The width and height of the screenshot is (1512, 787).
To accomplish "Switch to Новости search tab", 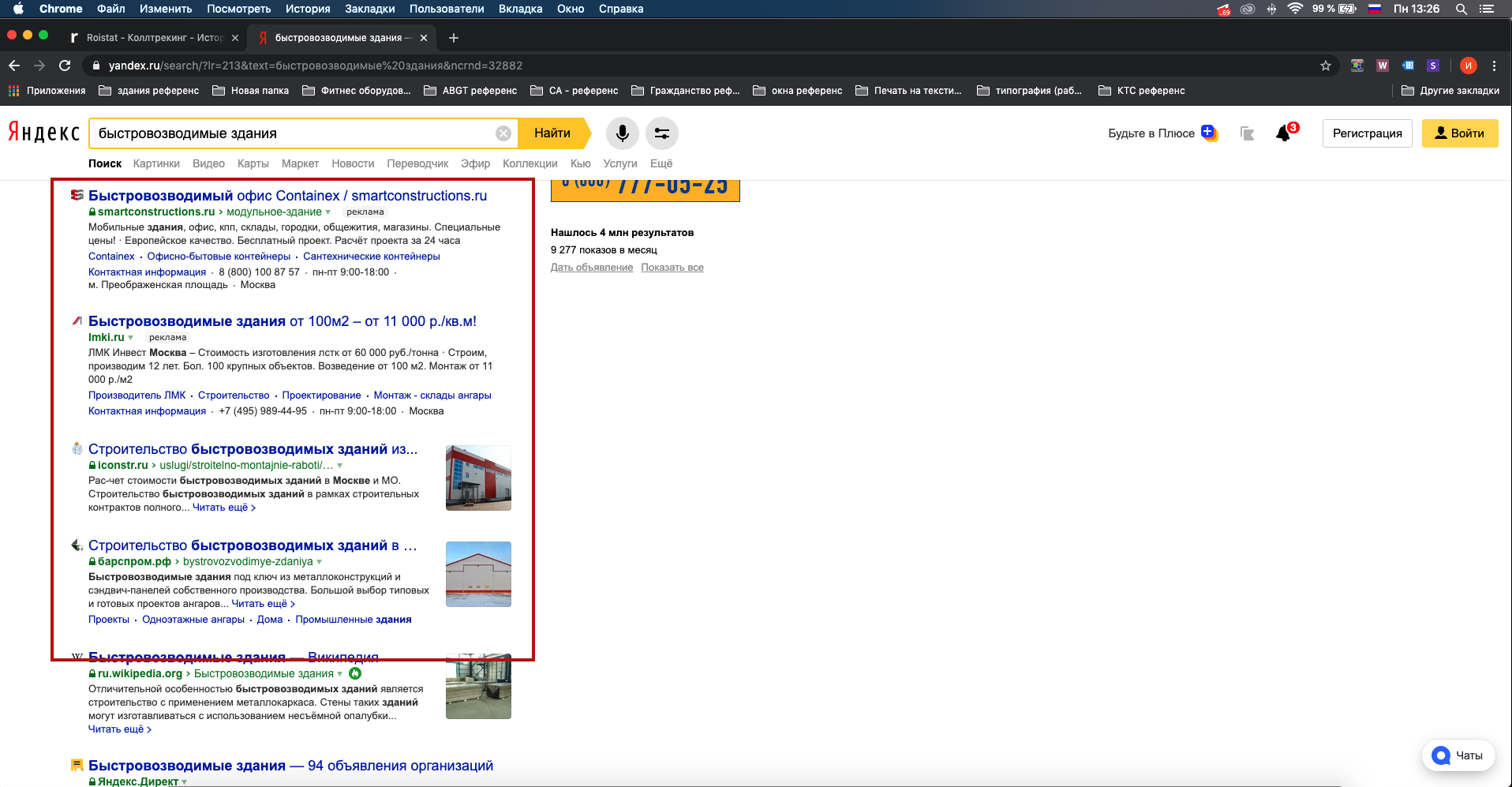I will [353, 163].
